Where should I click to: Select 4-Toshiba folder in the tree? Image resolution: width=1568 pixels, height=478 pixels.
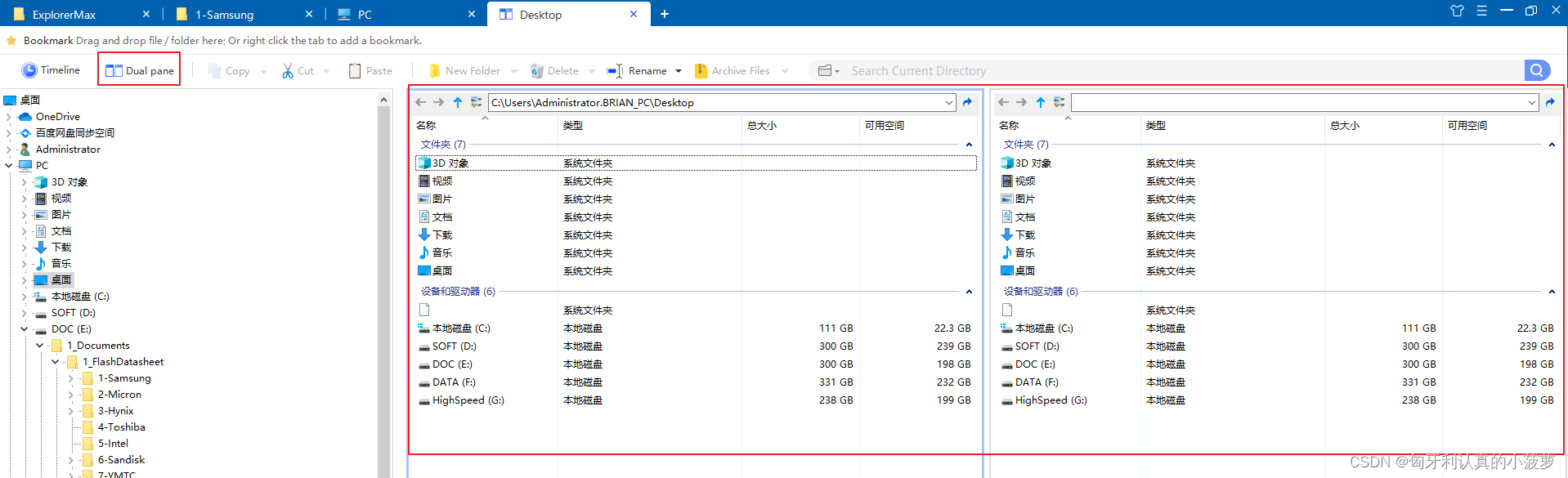(122, 427)
